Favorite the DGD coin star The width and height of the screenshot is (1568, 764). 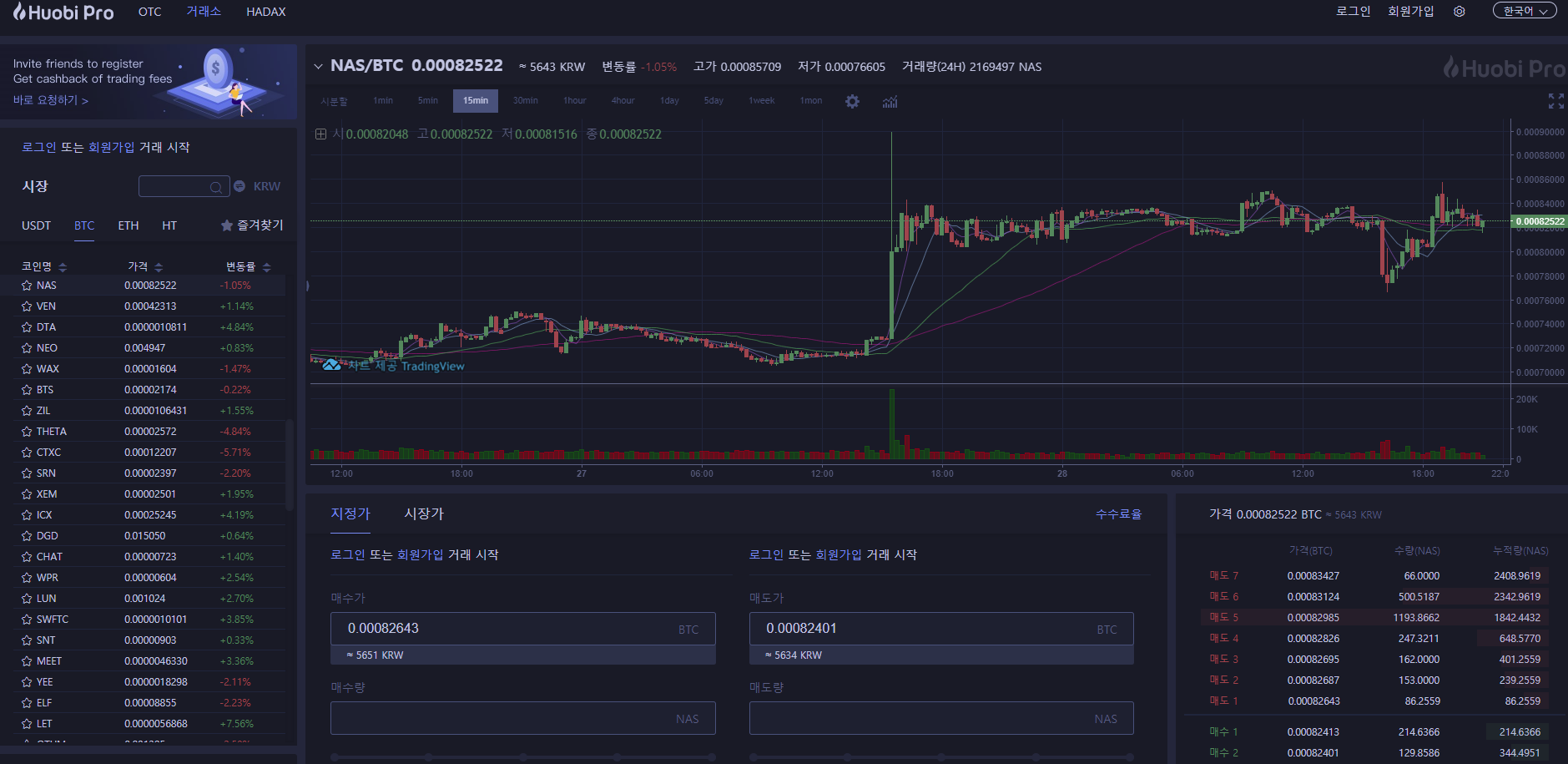[27, 536]
